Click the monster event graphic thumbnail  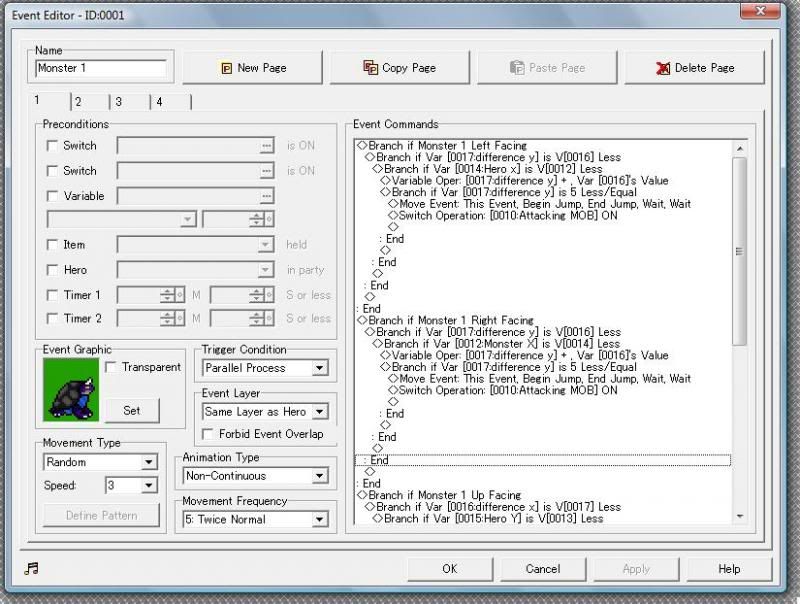[x=70, y=389]
